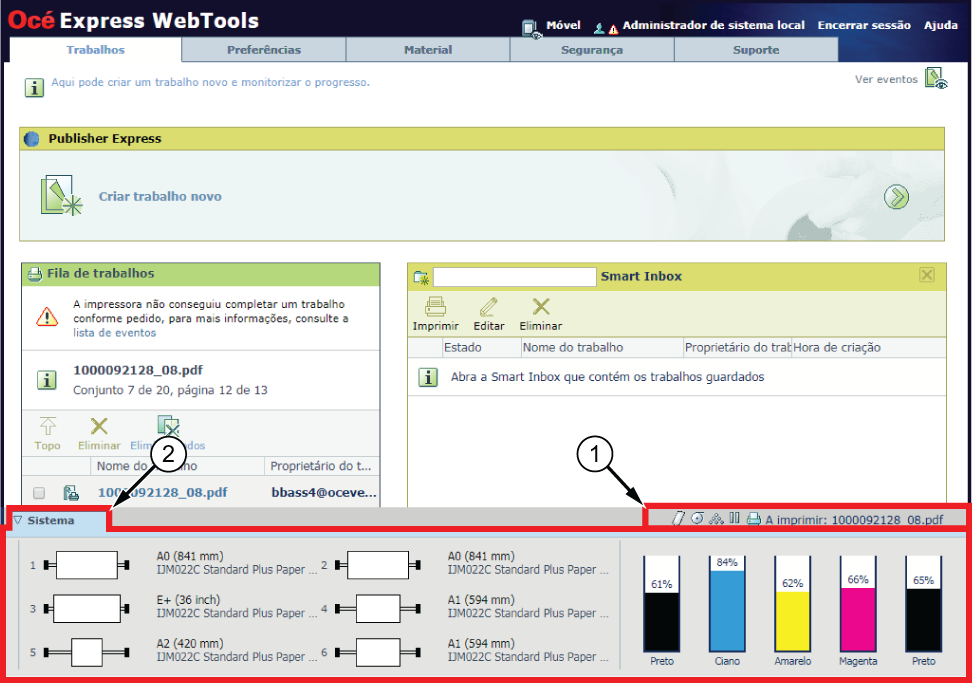Click the Eliminar X icon in Smart Inbox
Viewport: 972px width, 683px height.
[541, 306]
